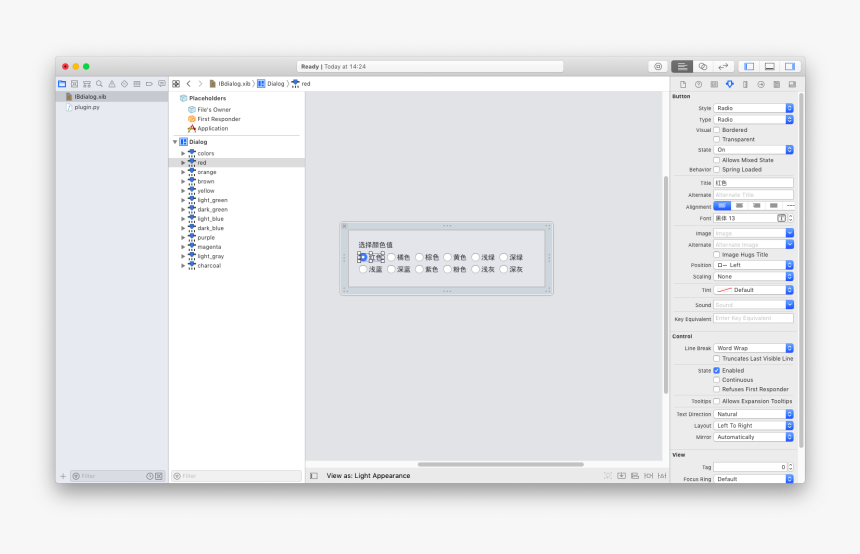Open the Style dropdown set to Radio
Image resolution: width=860 pixels, height=554 pixels.
point(754,108)
